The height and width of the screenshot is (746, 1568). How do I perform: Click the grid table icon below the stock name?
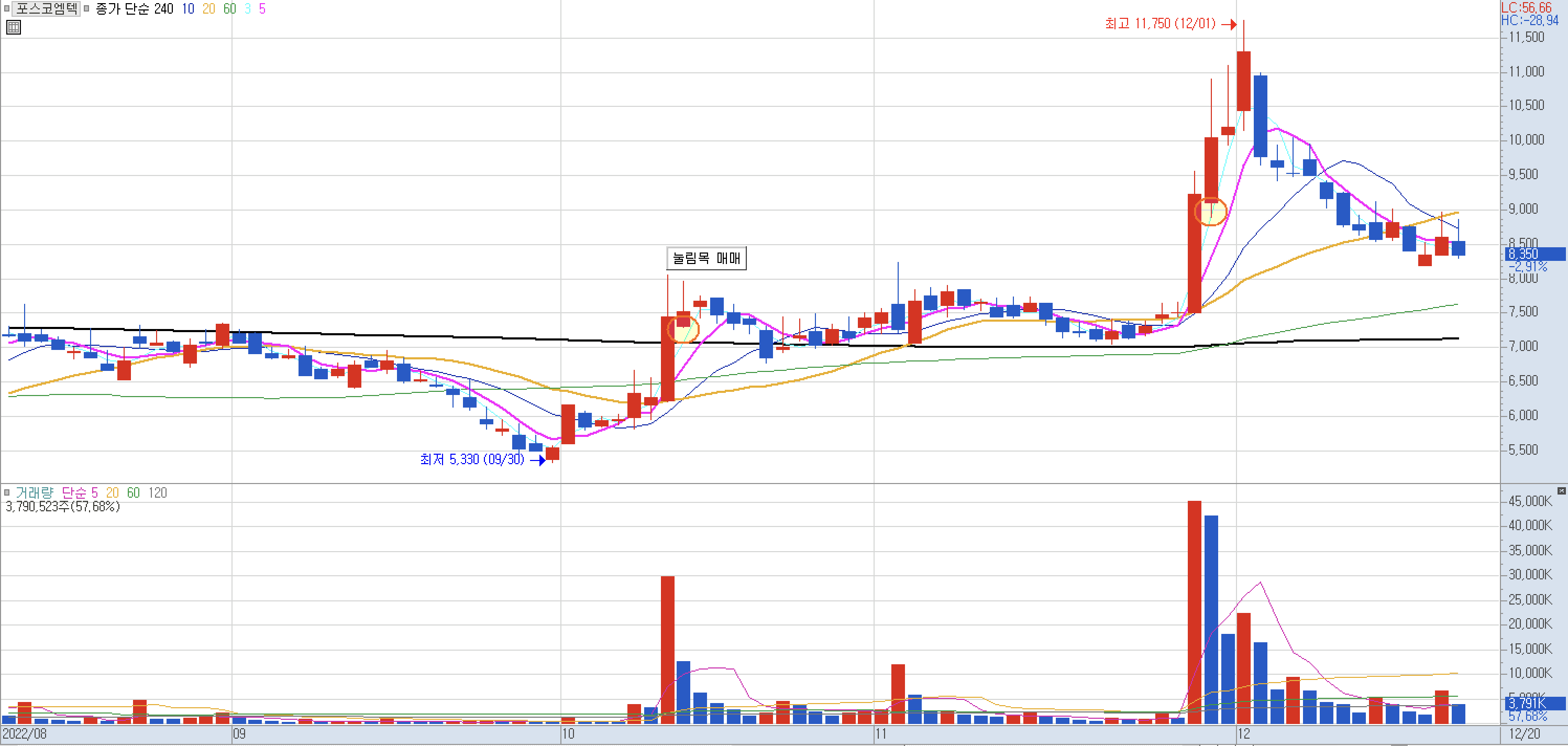pos(14,27)
